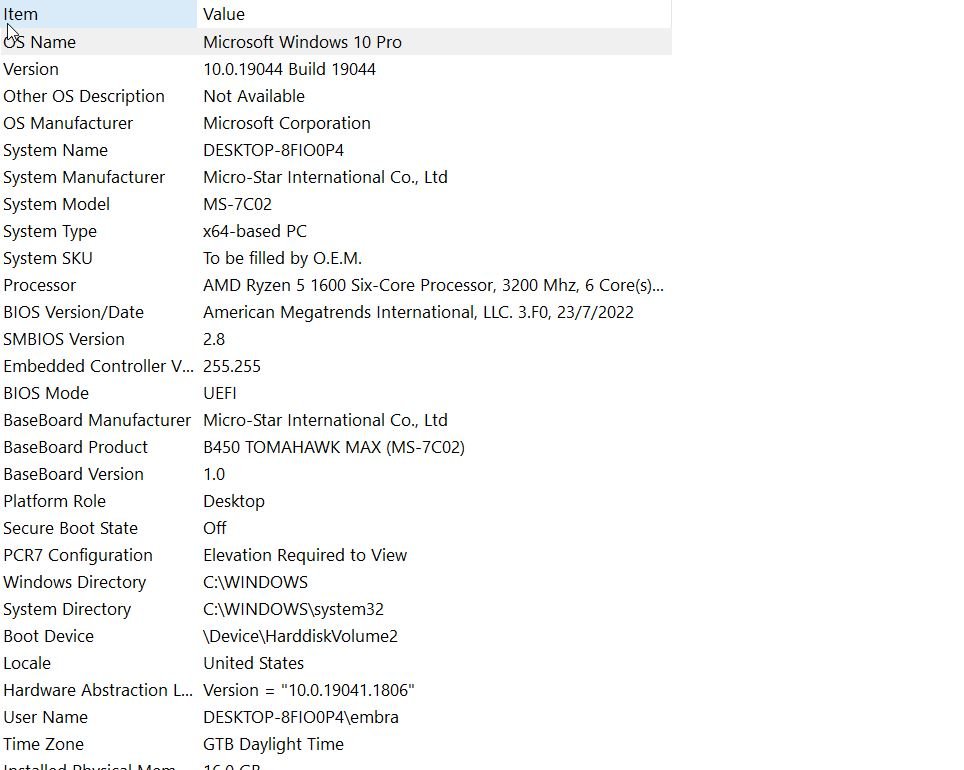
Task: Select the BaseBoard Manufacturer label
Action: 97,421
